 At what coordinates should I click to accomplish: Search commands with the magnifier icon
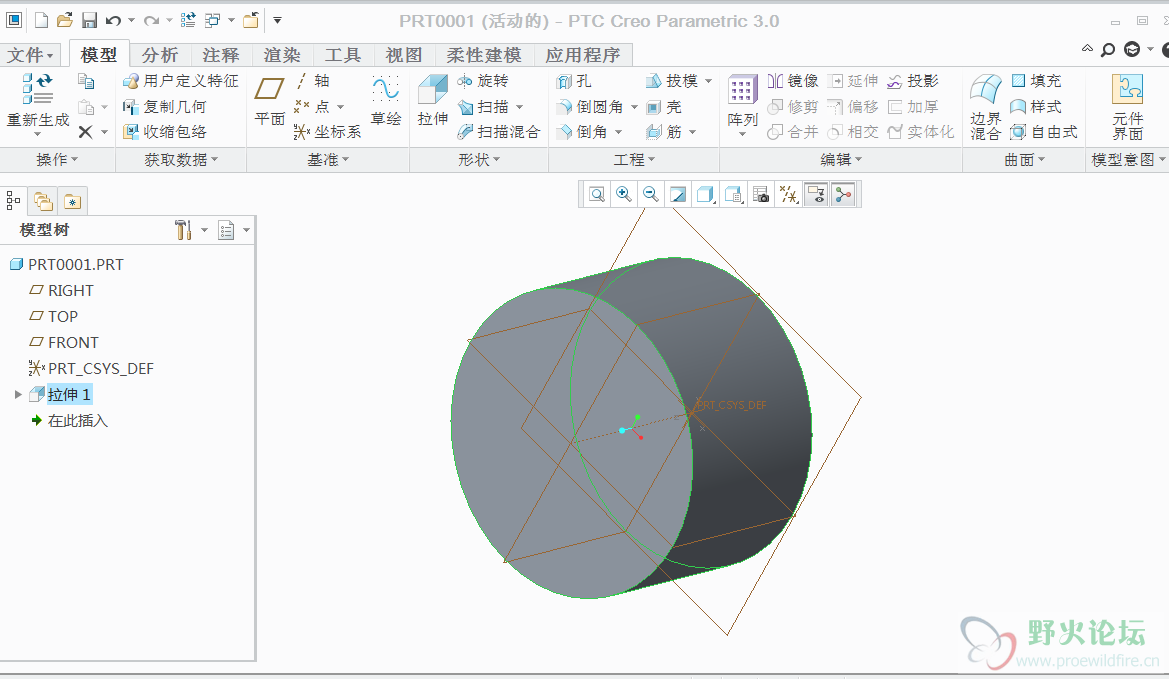[x=1109, y=50]
